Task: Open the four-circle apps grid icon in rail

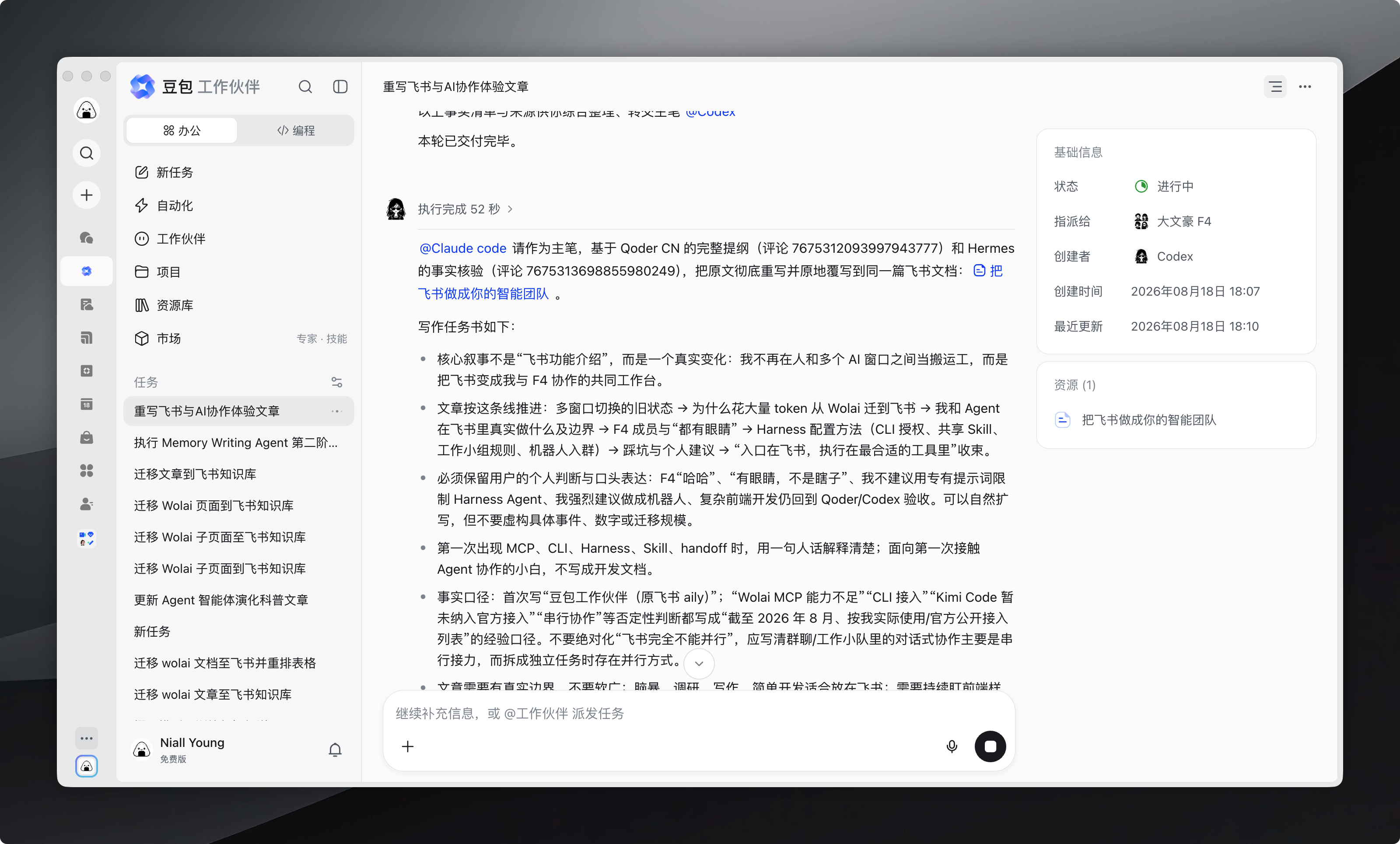Action: click(86, 470)
